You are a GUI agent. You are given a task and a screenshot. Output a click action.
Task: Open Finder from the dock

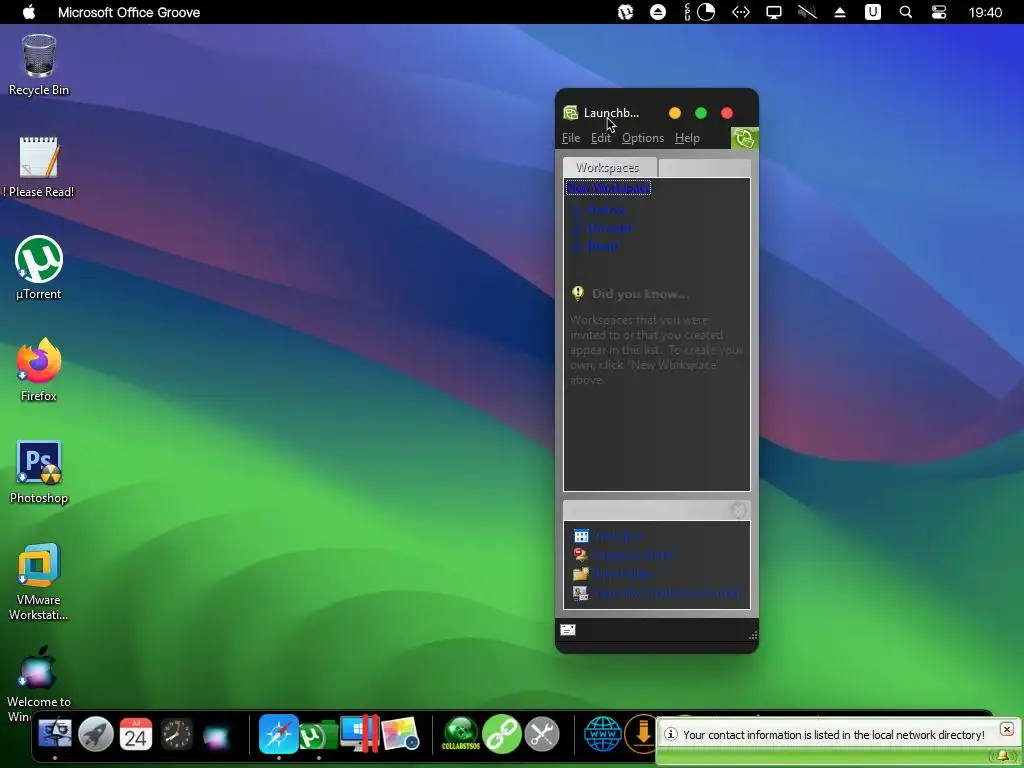coord(56,734)
